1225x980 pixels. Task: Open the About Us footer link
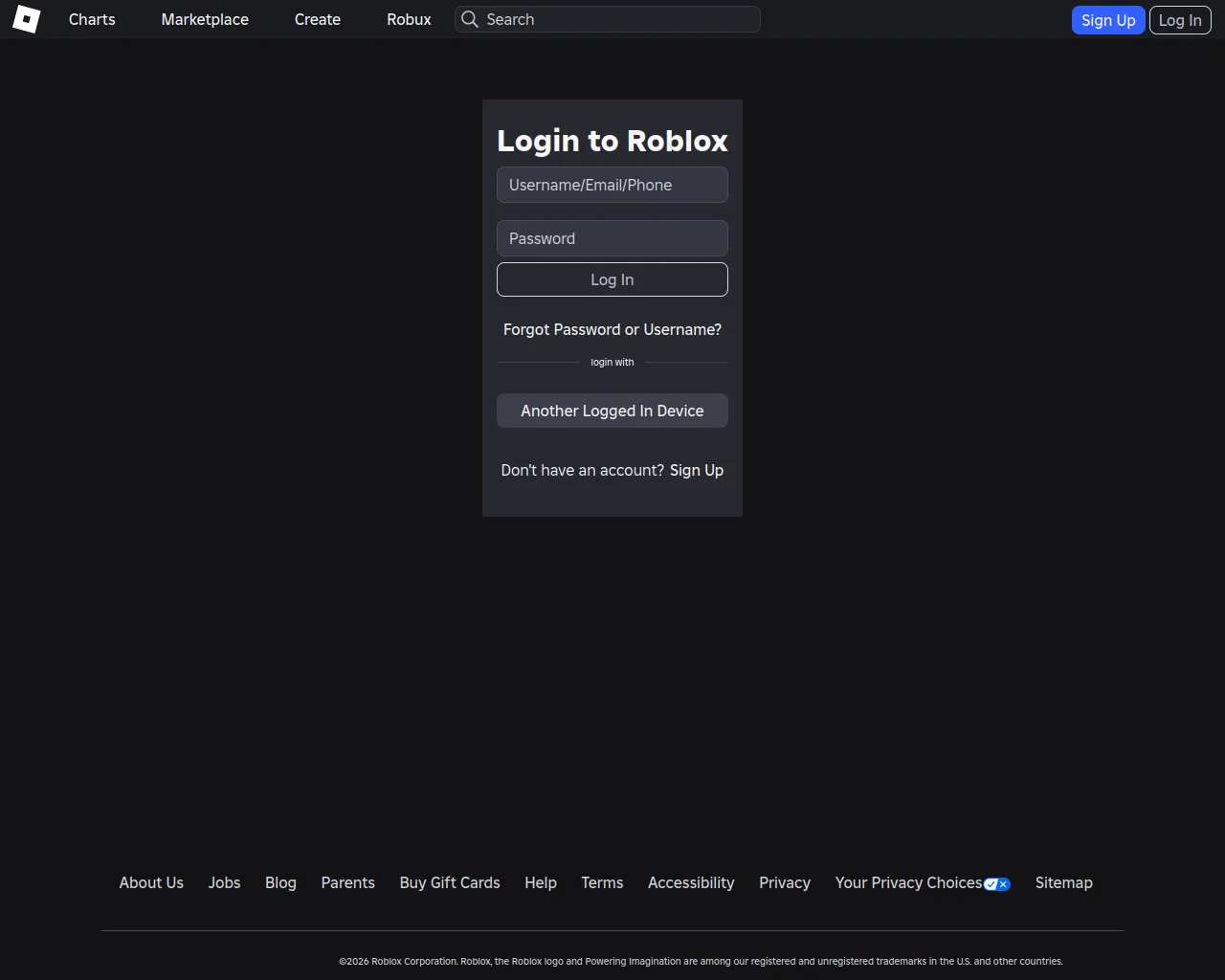pyautogui.click(x=151, y=882)
